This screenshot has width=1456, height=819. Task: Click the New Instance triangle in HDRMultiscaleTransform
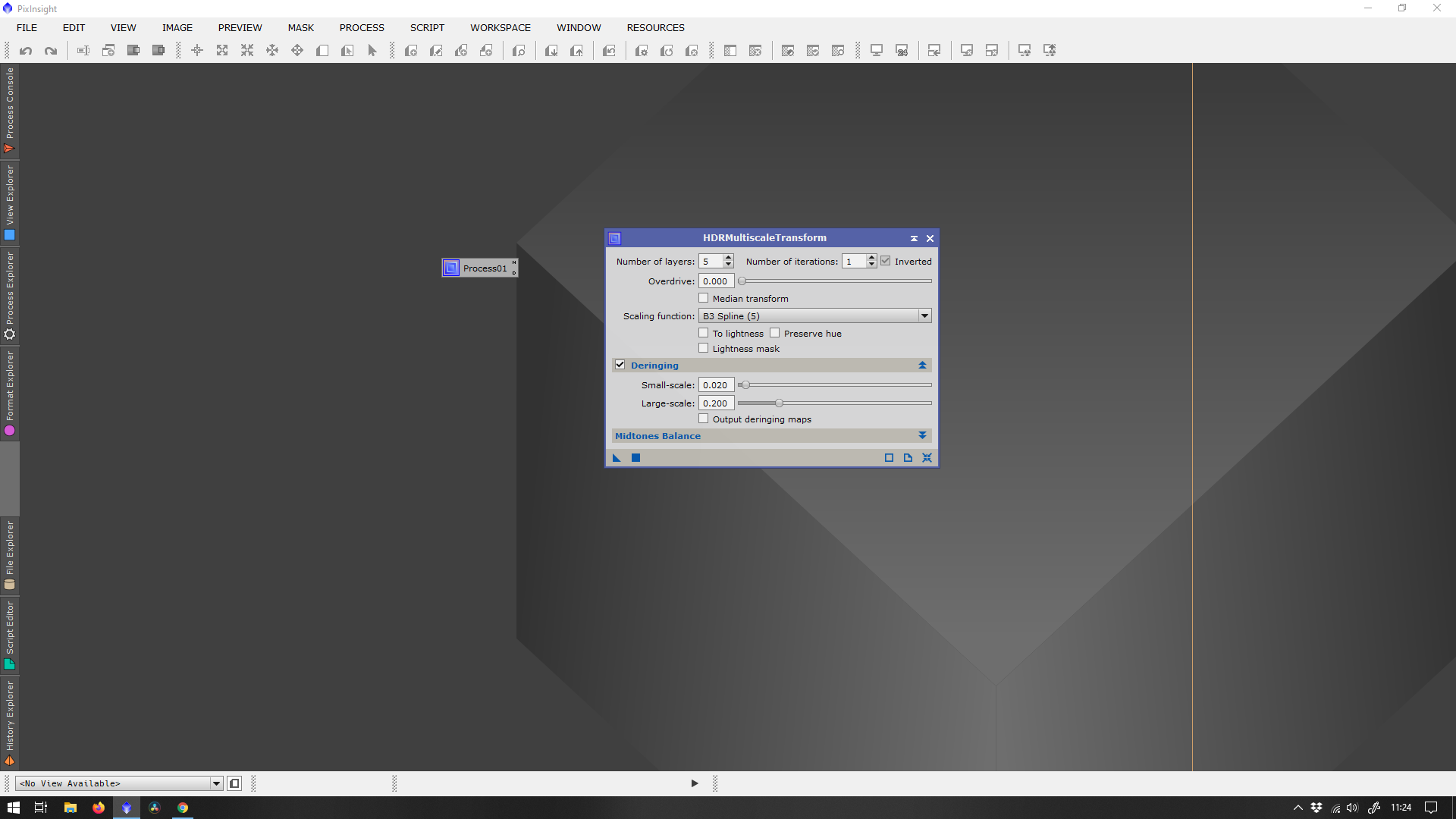(617, 458)
